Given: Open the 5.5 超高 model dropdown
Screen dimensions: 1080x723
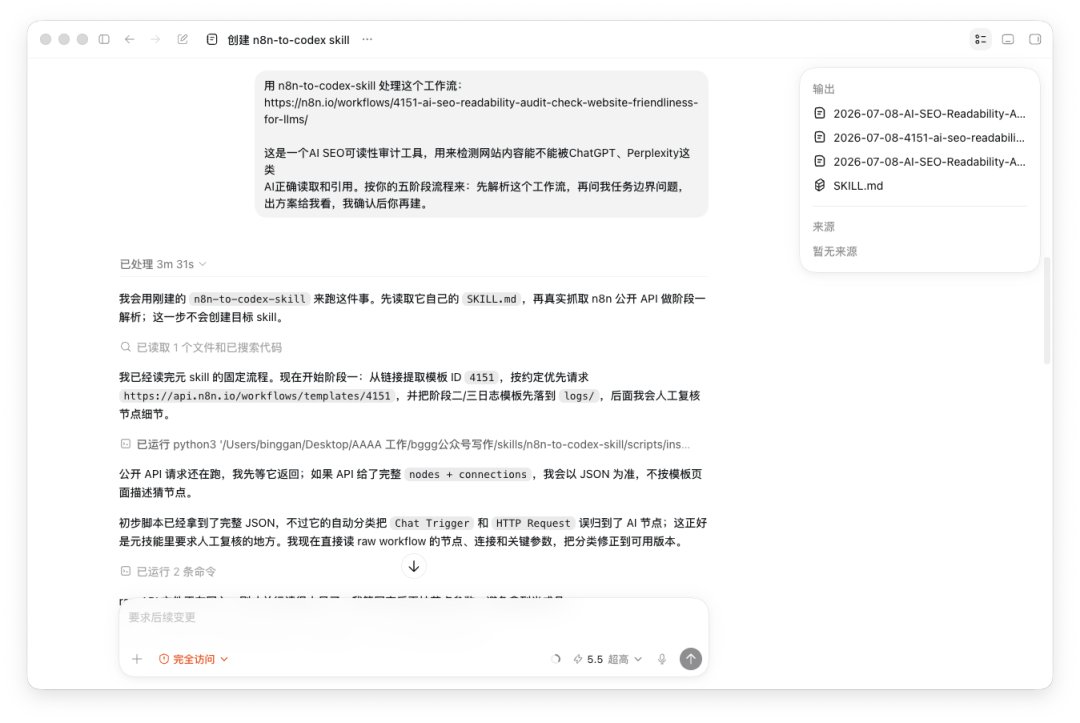Looking at the screenshot, I should click(608, 659).
